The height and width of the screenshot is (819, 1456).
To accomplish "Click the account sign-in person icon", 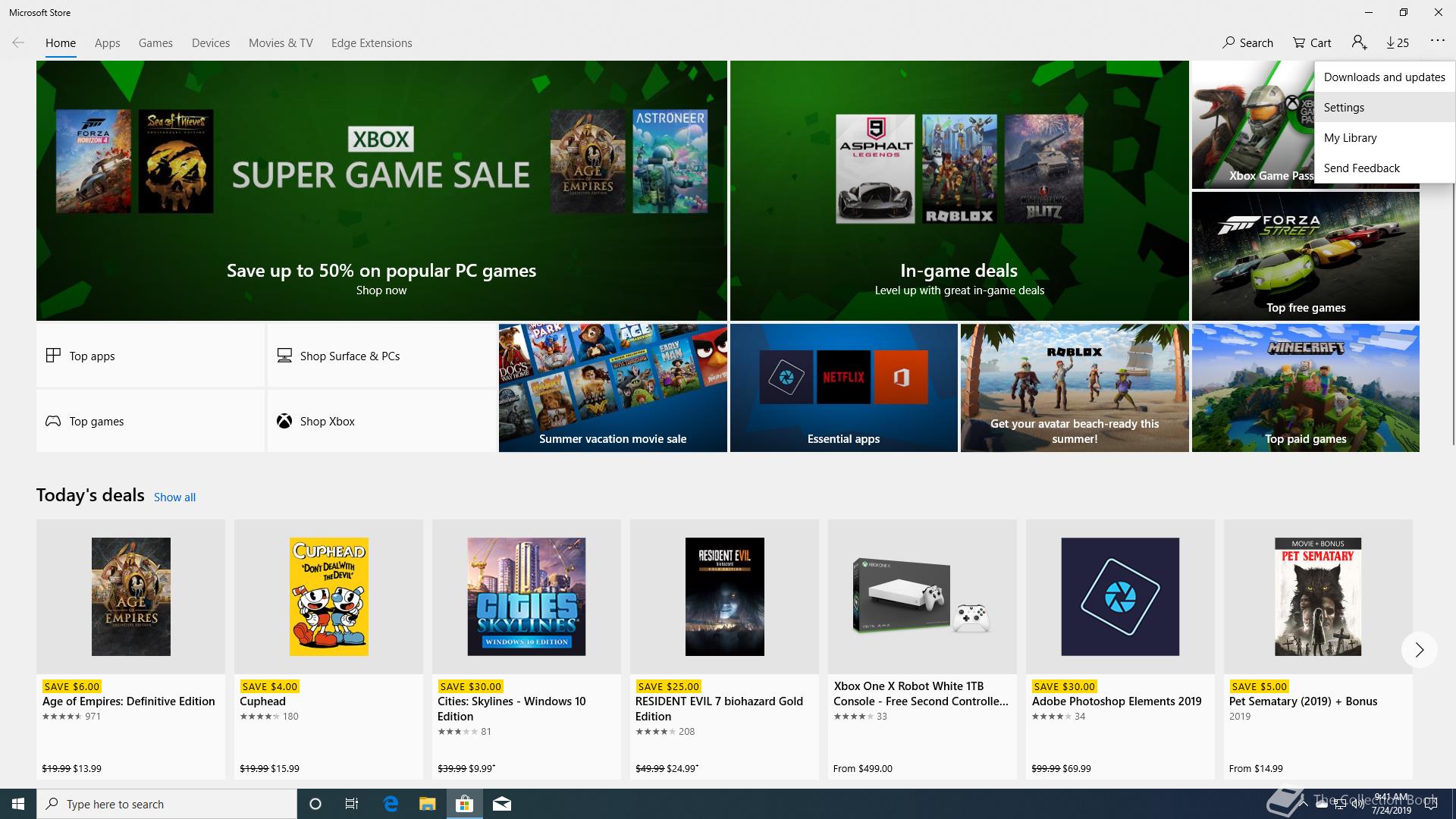I will click(x=1359, y=43).
